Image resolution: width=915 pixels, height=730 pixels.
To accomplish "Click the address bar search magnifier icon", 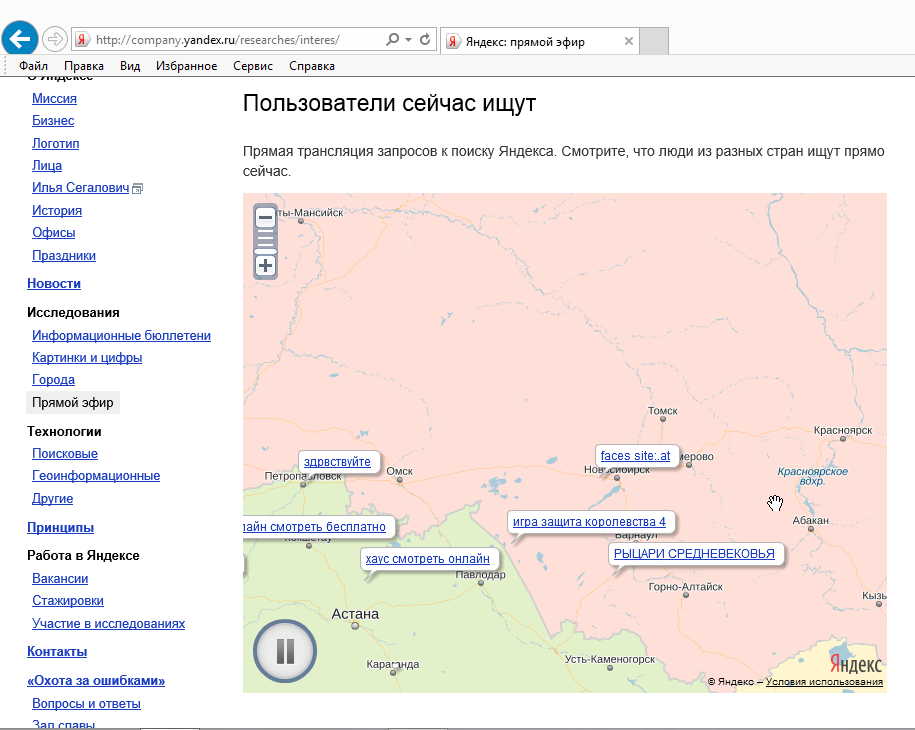I will point(392,39).
